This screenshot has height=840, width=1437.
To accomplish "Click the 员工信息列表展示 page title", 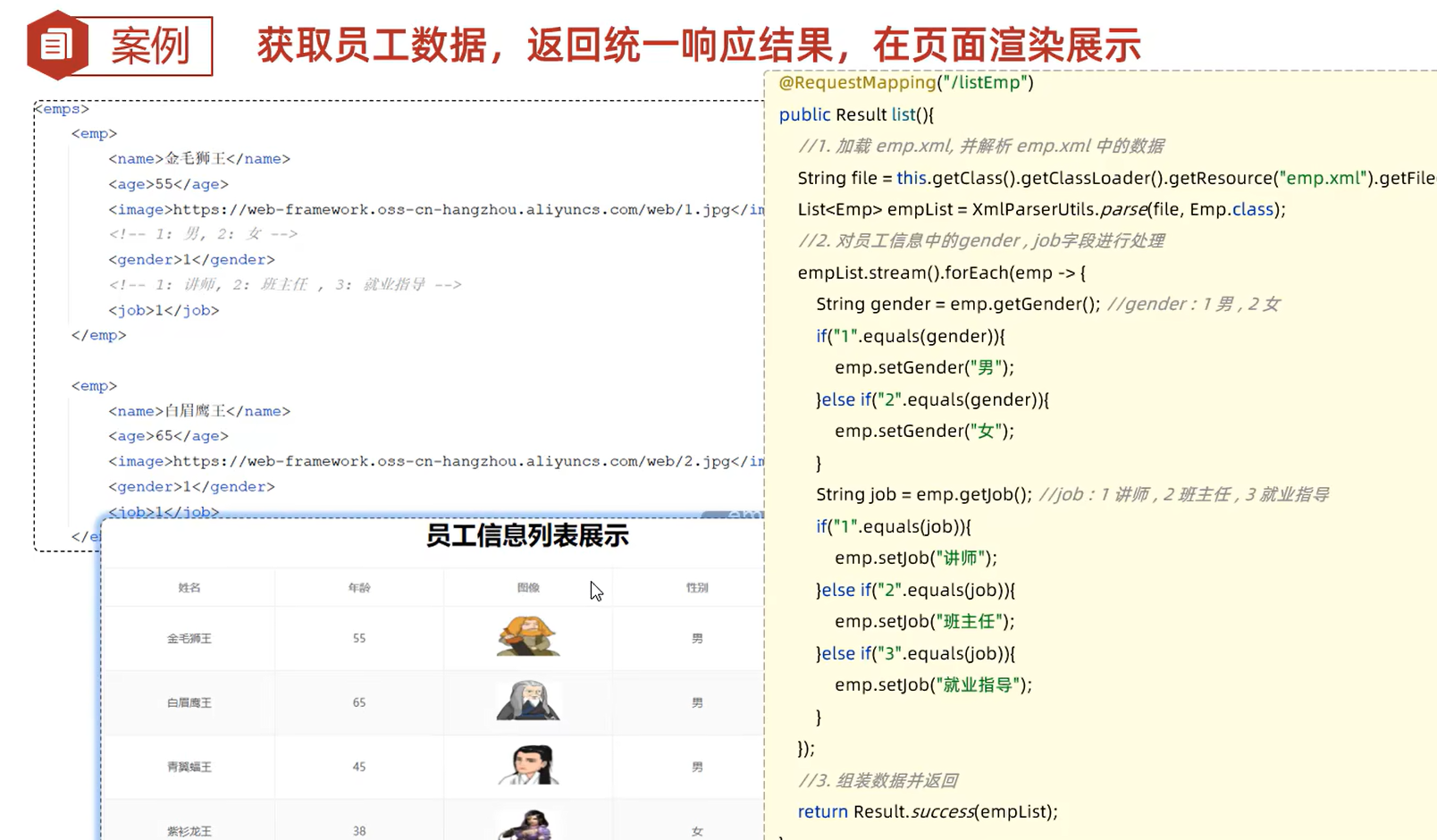I will click(528, 537).
